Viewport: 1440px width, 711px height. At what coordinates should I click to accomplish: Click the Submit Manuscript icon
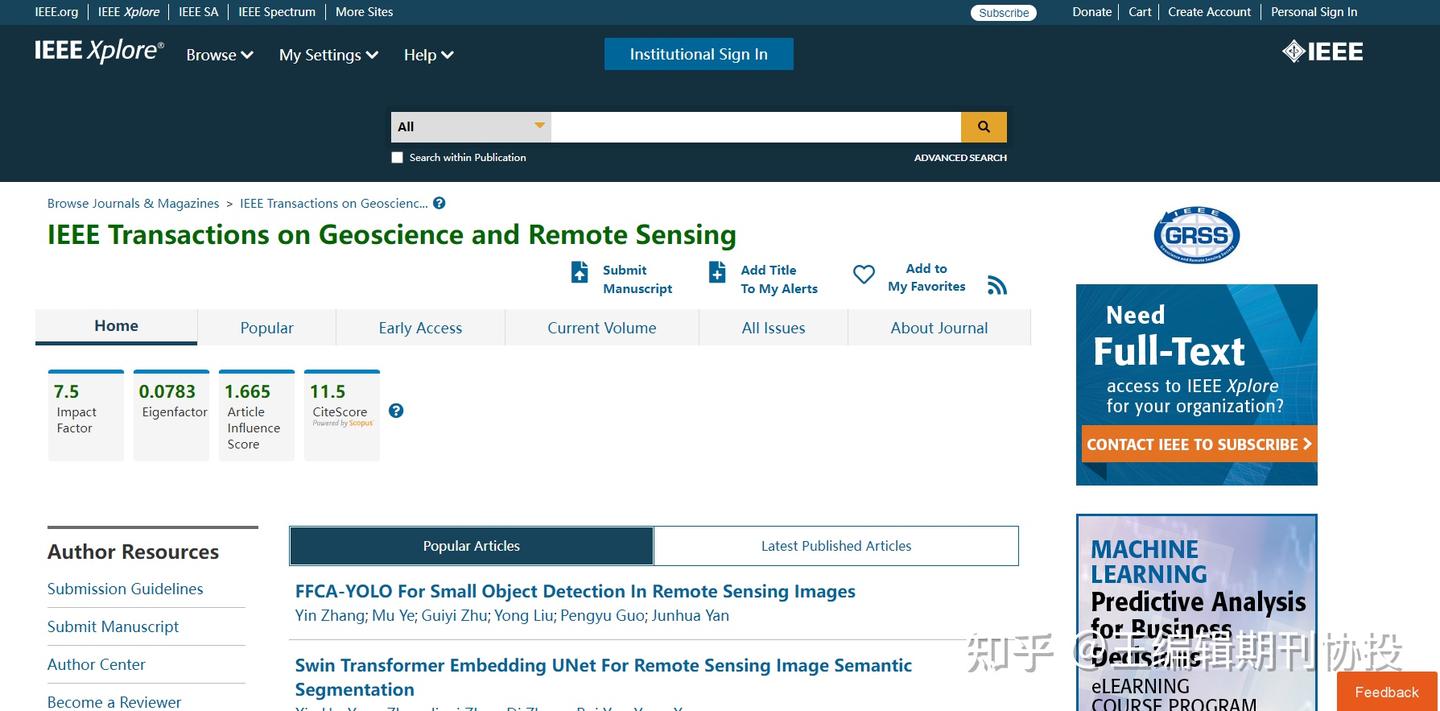point(580,272)
